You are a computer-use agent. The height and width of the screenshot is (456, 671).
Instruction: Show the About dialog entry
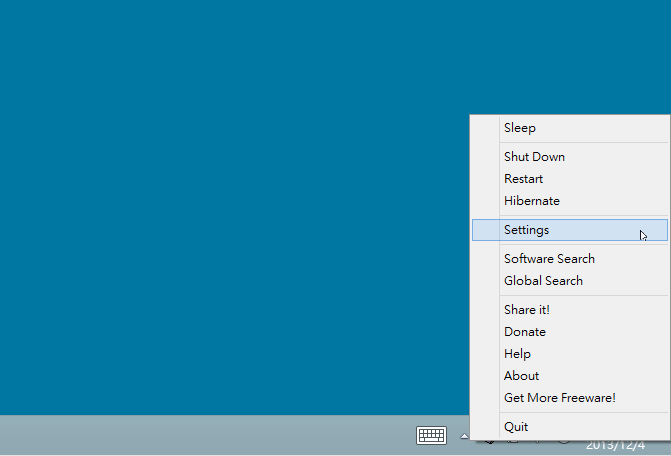(570, 376)
